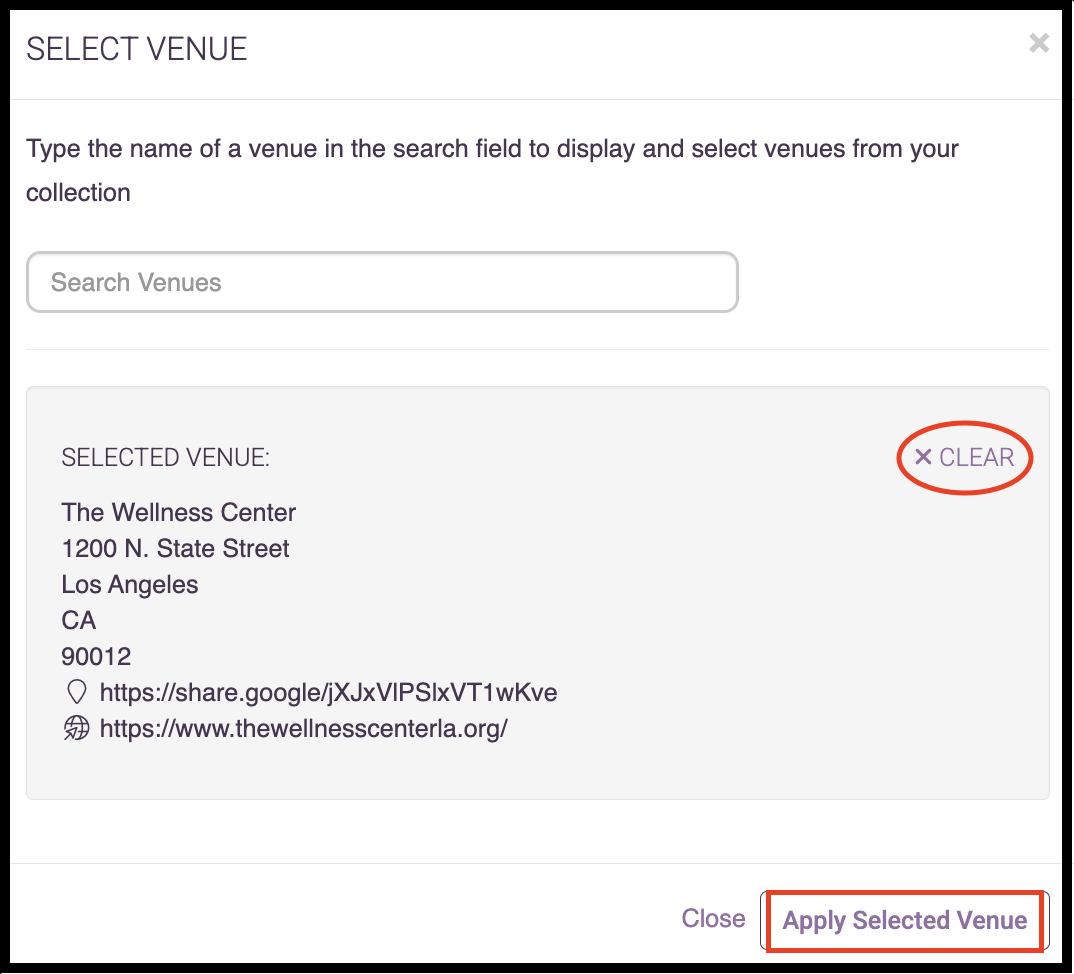Click the state text CA

(x=79, y=621)
